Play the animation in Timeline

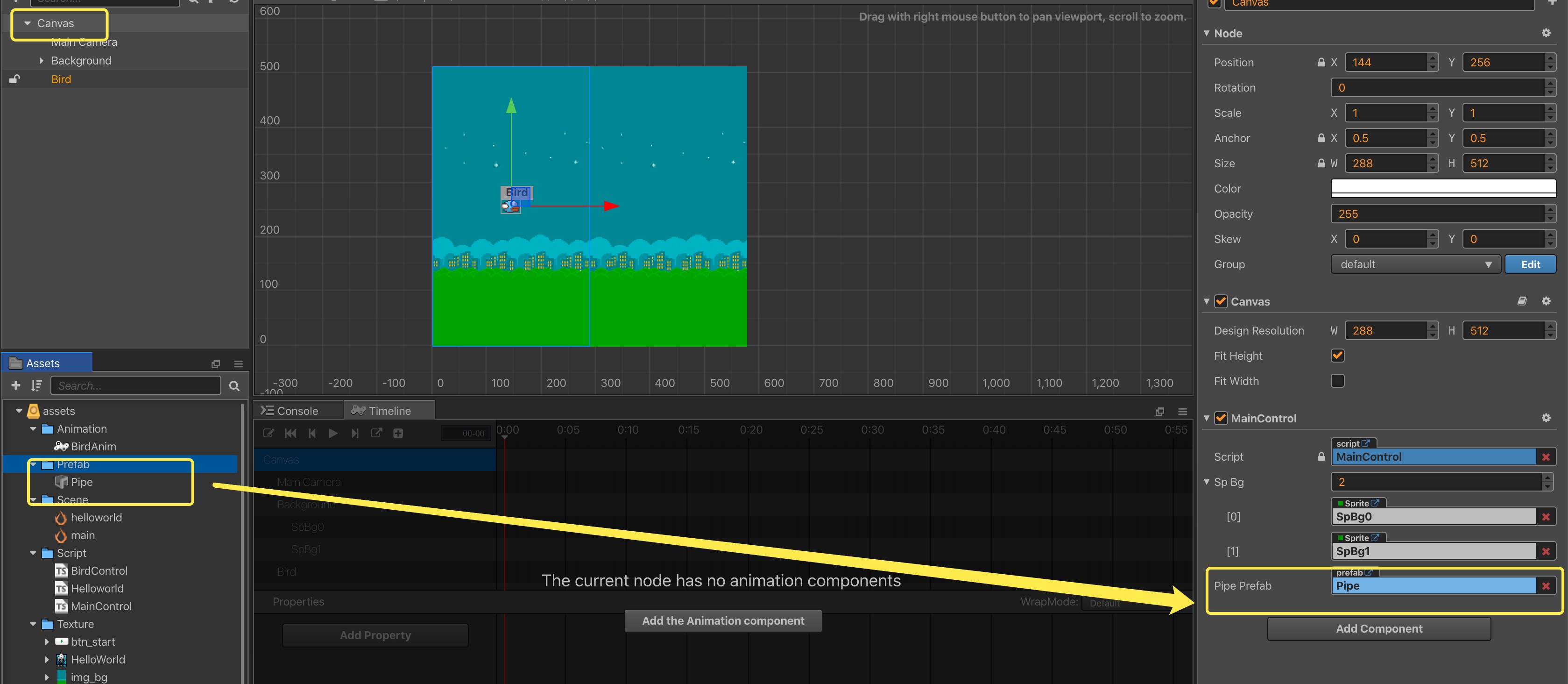pyautogui.click(x=333, y=433)
